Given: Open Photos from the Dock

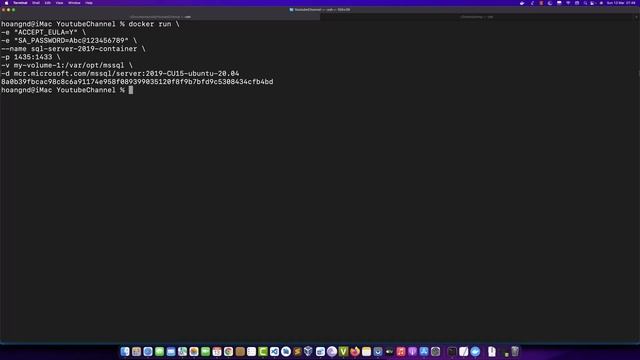Looking at the screenshot, I should [x=194, y=351].
